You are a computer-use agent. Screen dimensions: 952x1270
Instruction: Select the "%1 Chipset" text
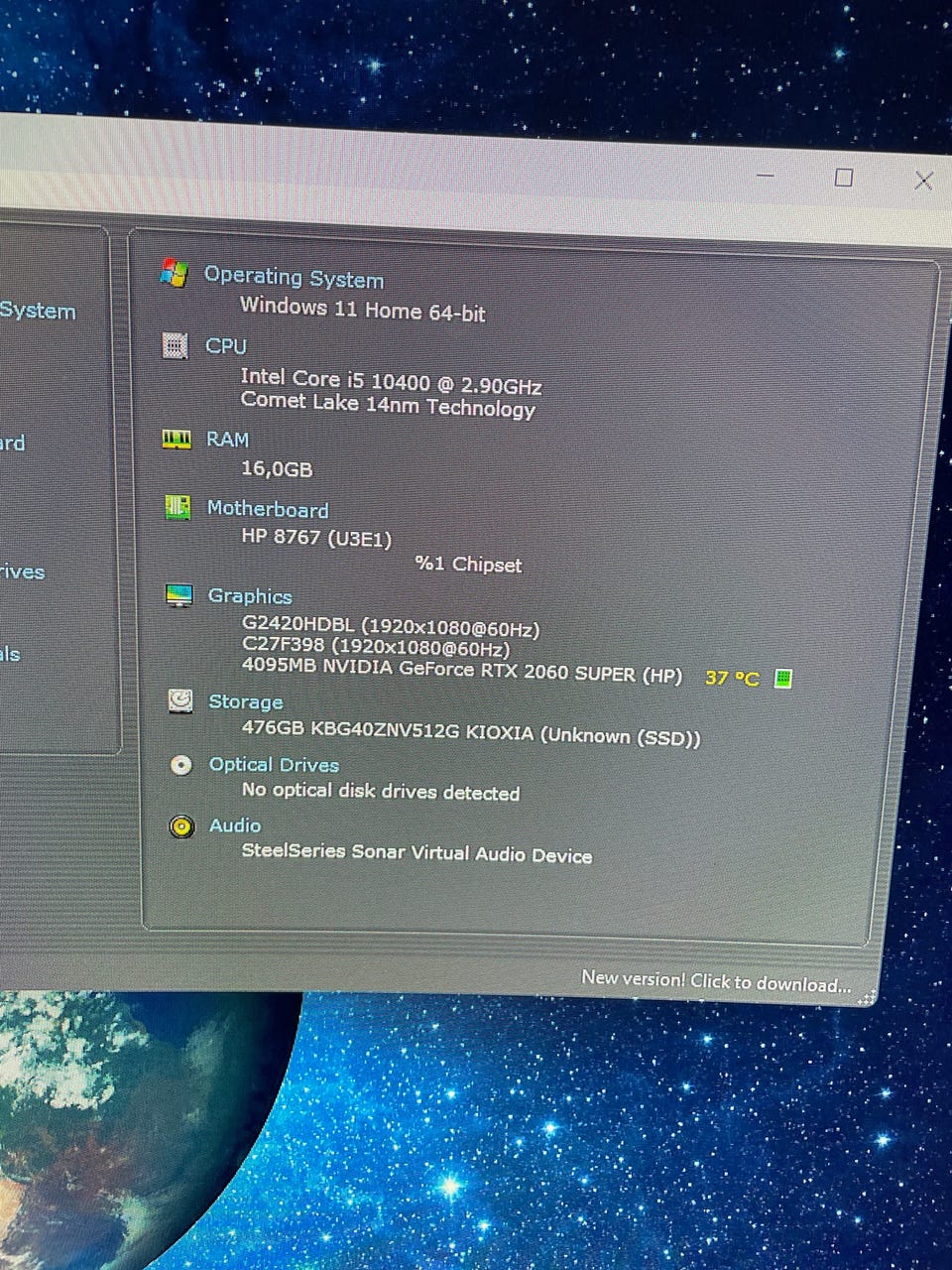pos(468,564)
